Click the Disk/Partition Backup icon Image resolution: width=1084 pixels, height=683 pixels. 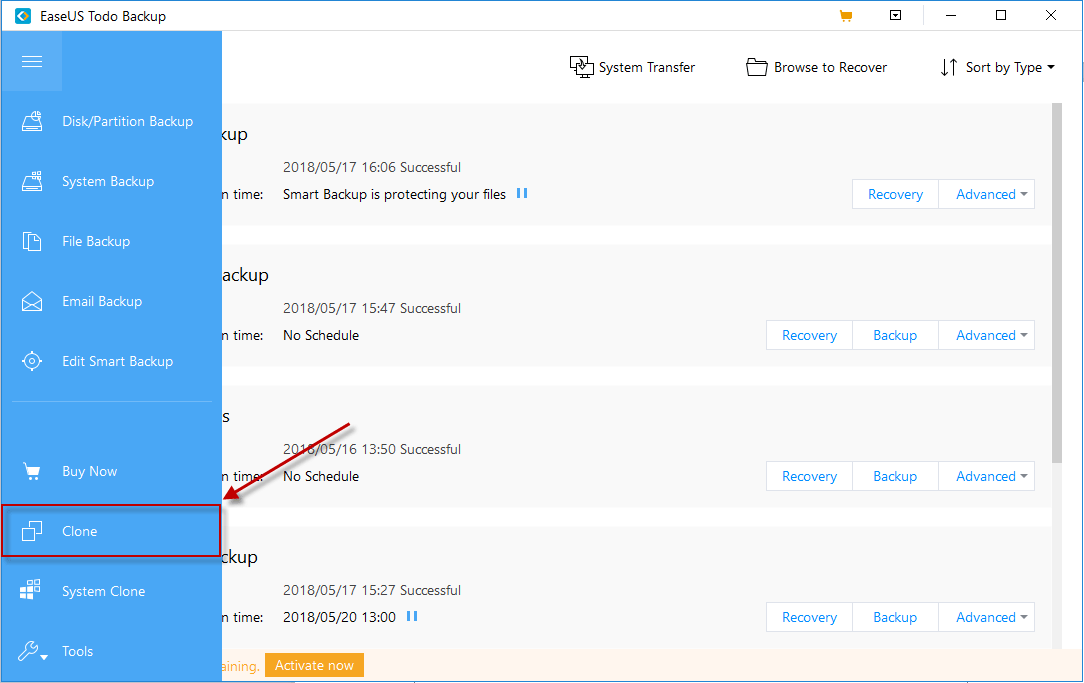tap(32, 121)
